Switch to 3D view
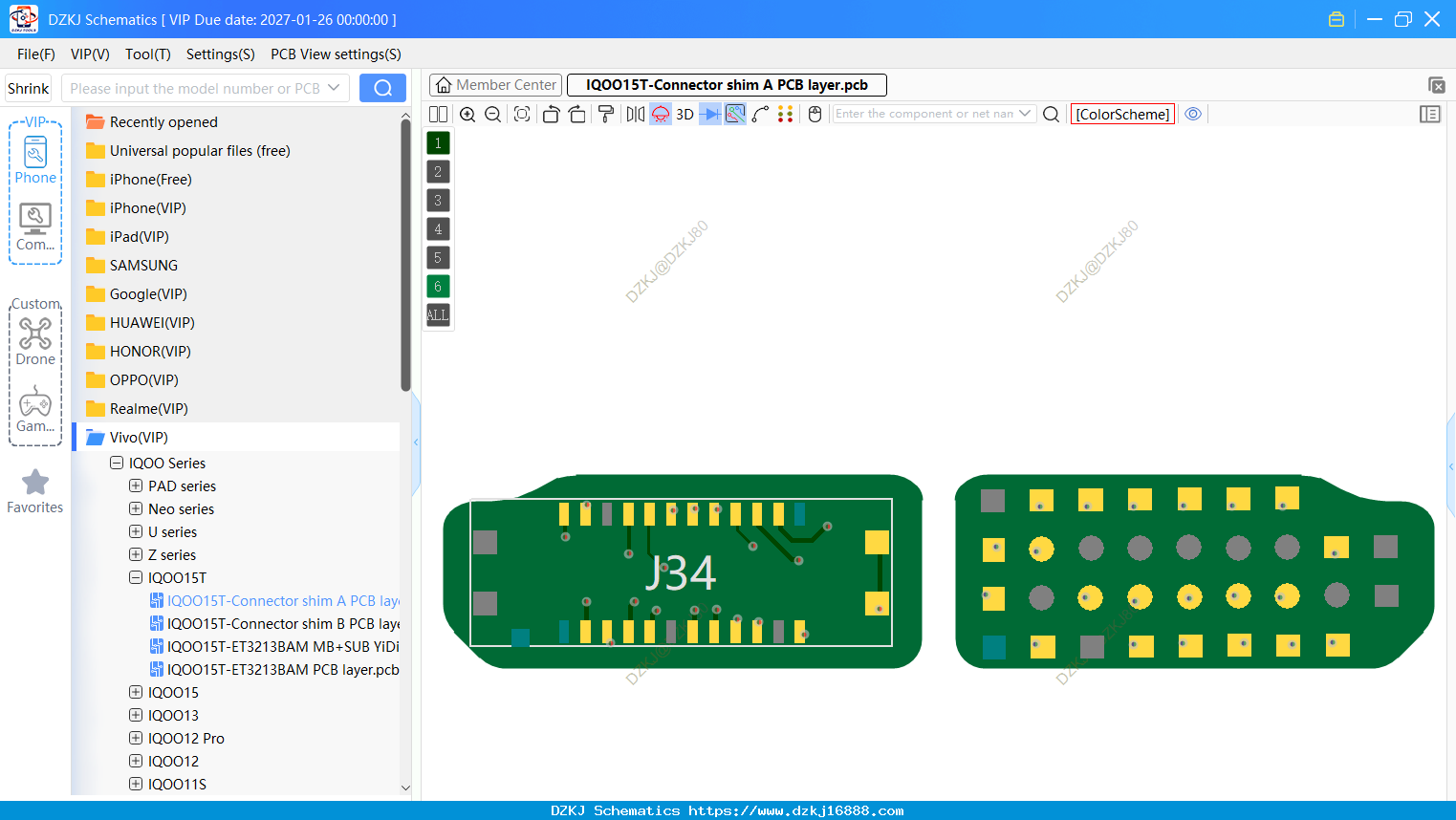 (685, 114)
